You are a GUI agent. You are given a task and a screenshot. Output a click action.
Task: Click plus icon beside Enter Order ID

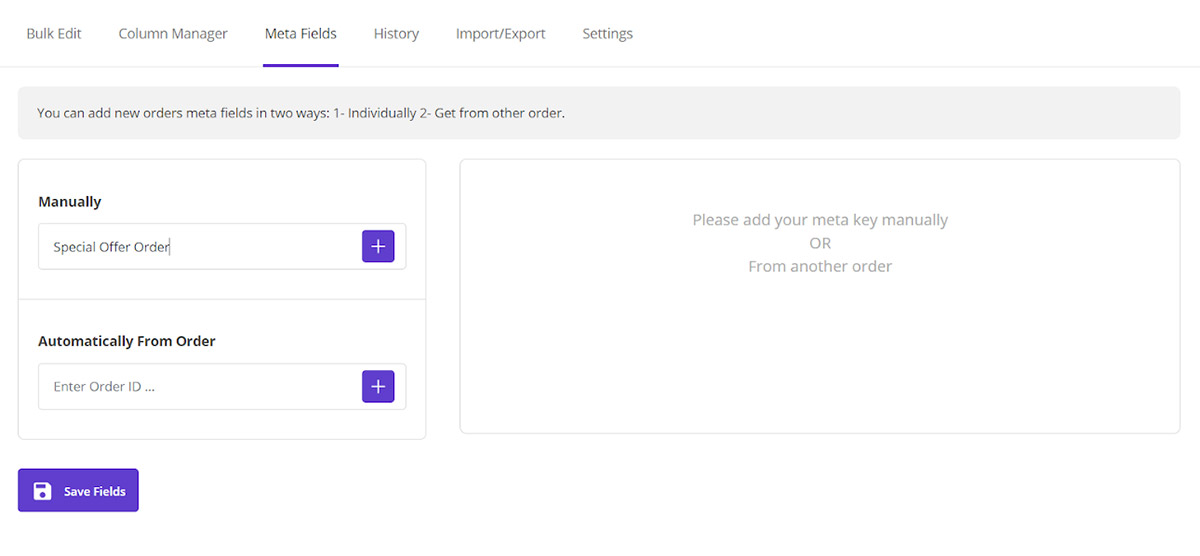378,386
